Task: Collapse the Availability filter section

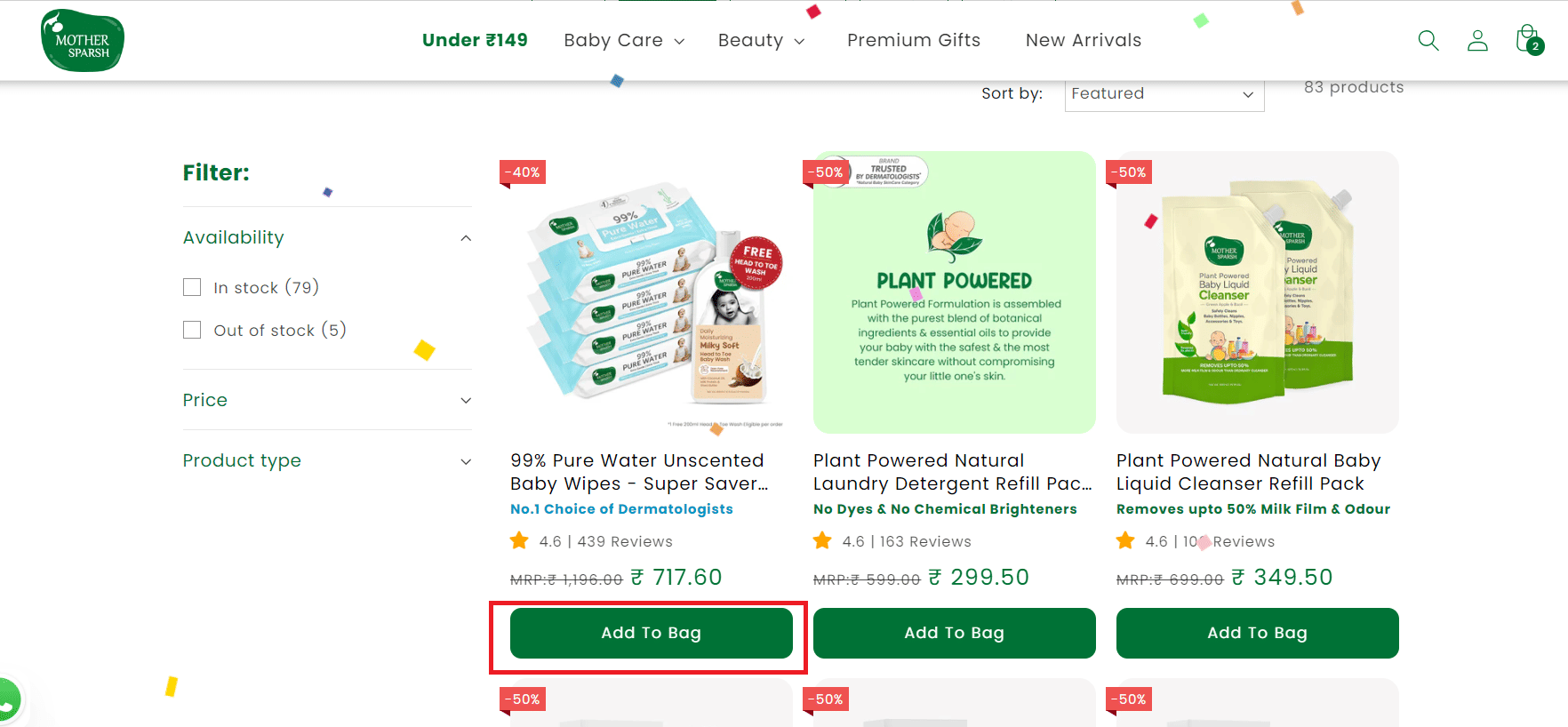Action: 465,238
